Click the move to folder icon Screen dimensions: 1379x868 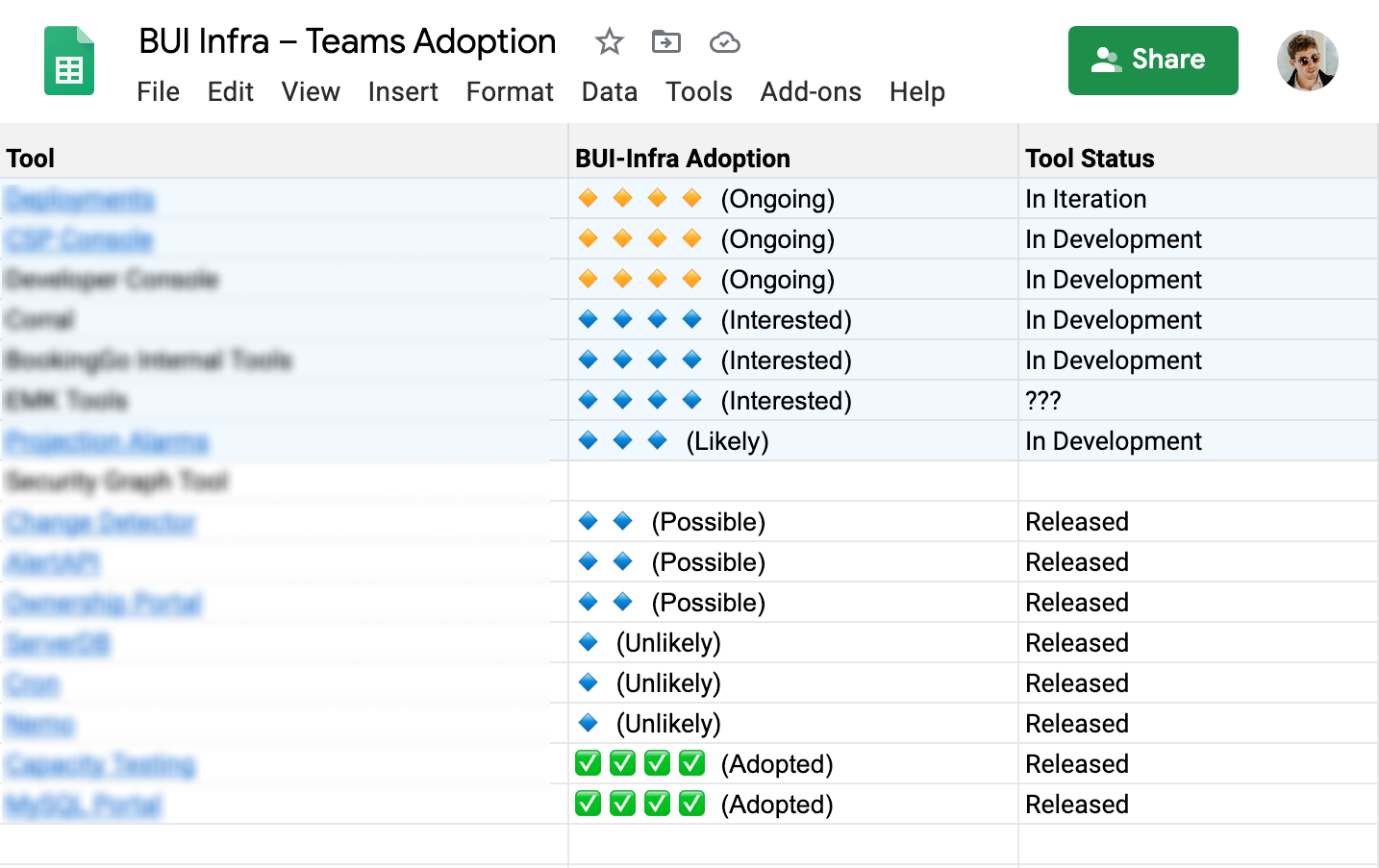pos(665,42)
